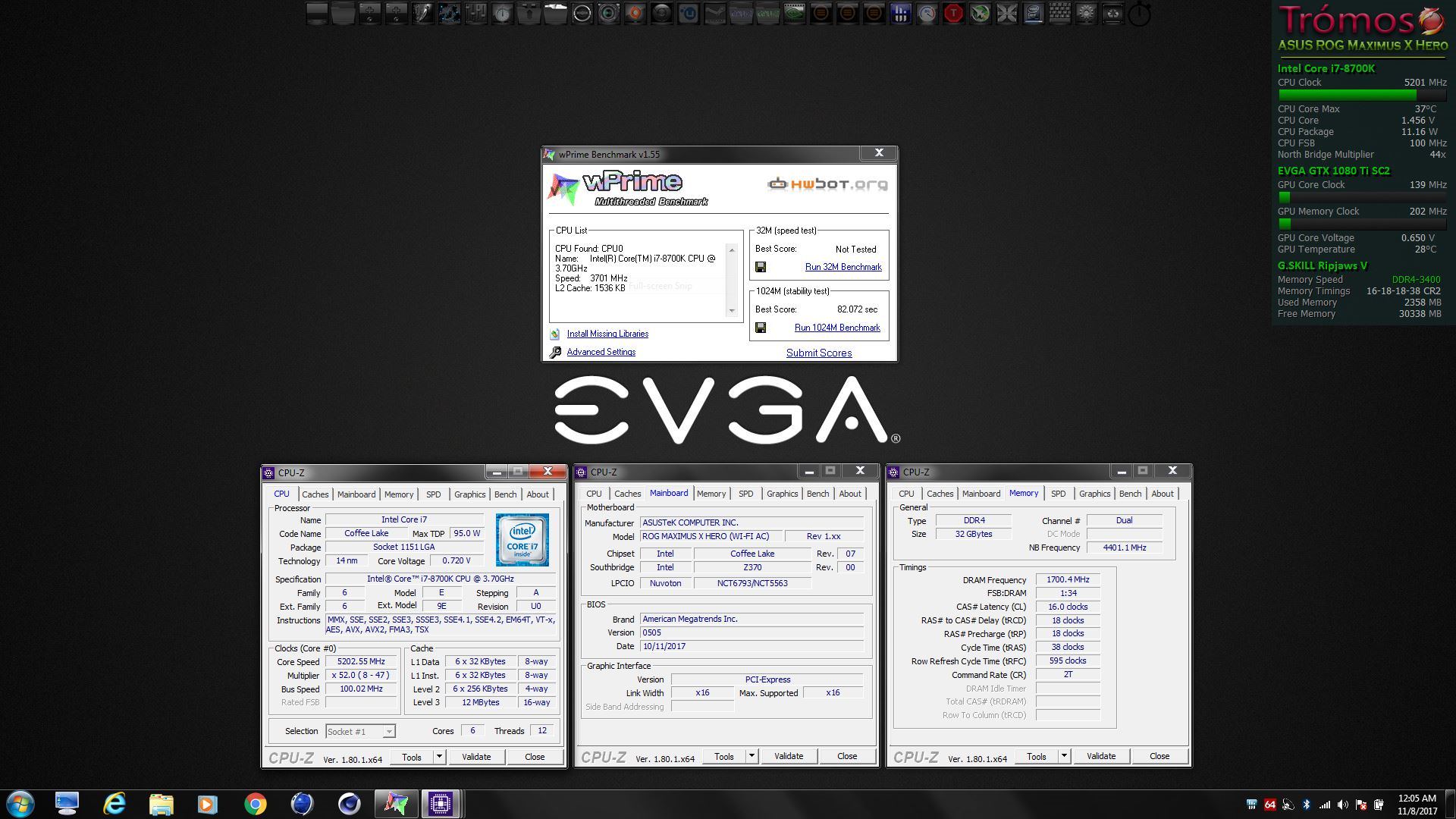Open Tools dropdown arrow in CPU window

click(x=439, y=757)
